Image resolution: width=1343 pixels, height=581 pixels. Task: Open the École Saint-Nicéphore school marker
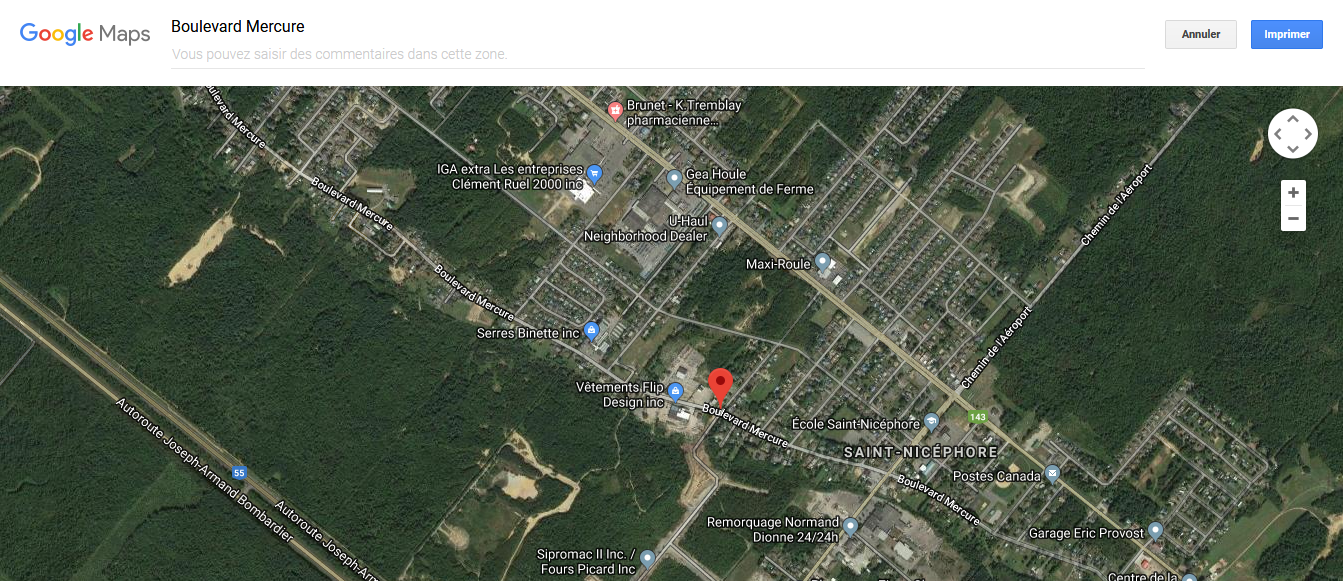pos(931,422)
